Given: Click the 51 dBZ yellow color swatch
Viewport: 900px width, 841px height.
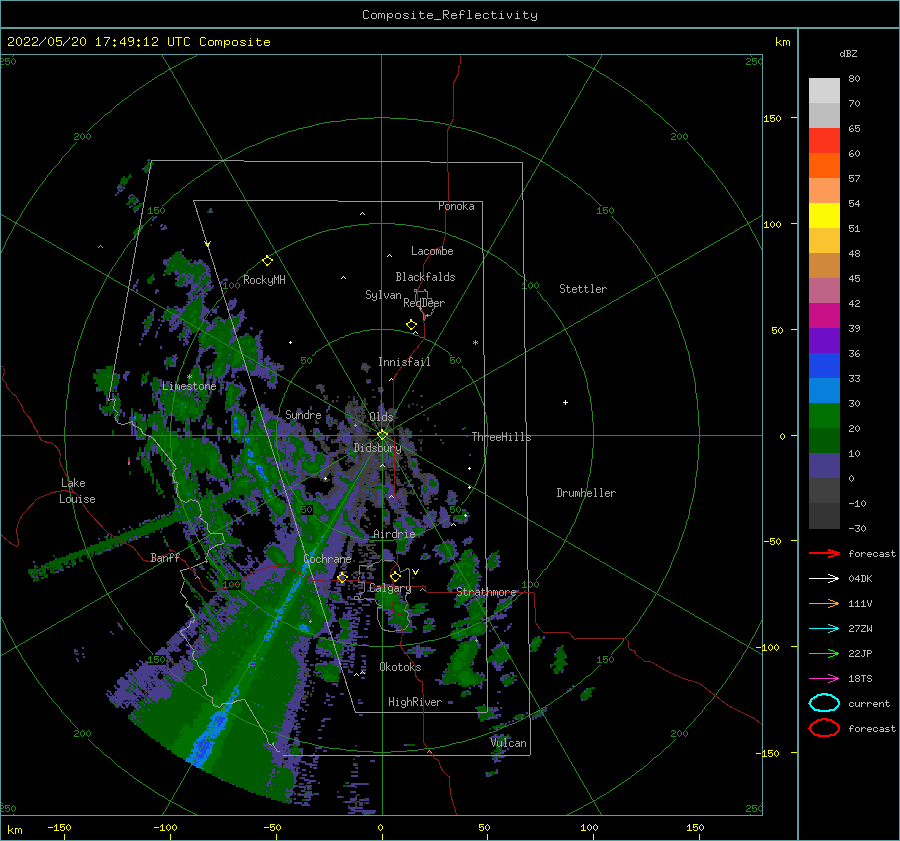Looking at the screenshot, I should click(824, 216).
